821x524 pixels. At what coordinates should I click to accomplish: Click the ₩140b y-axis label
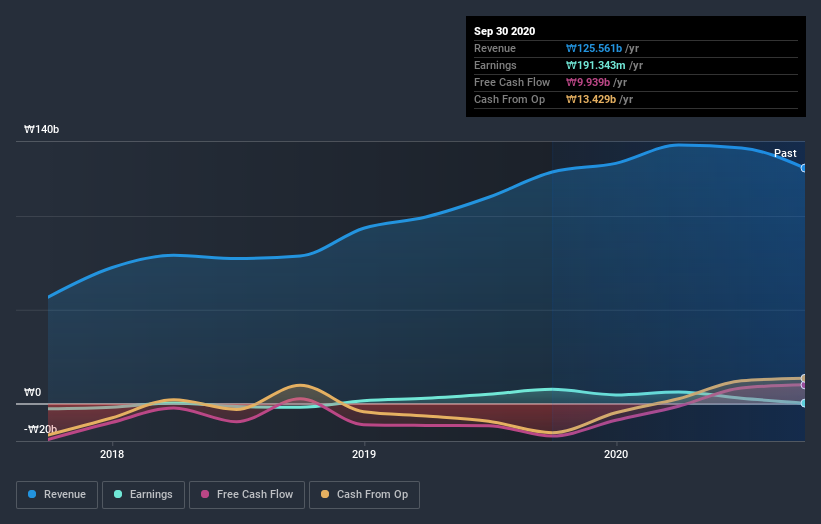click(41, 129)
